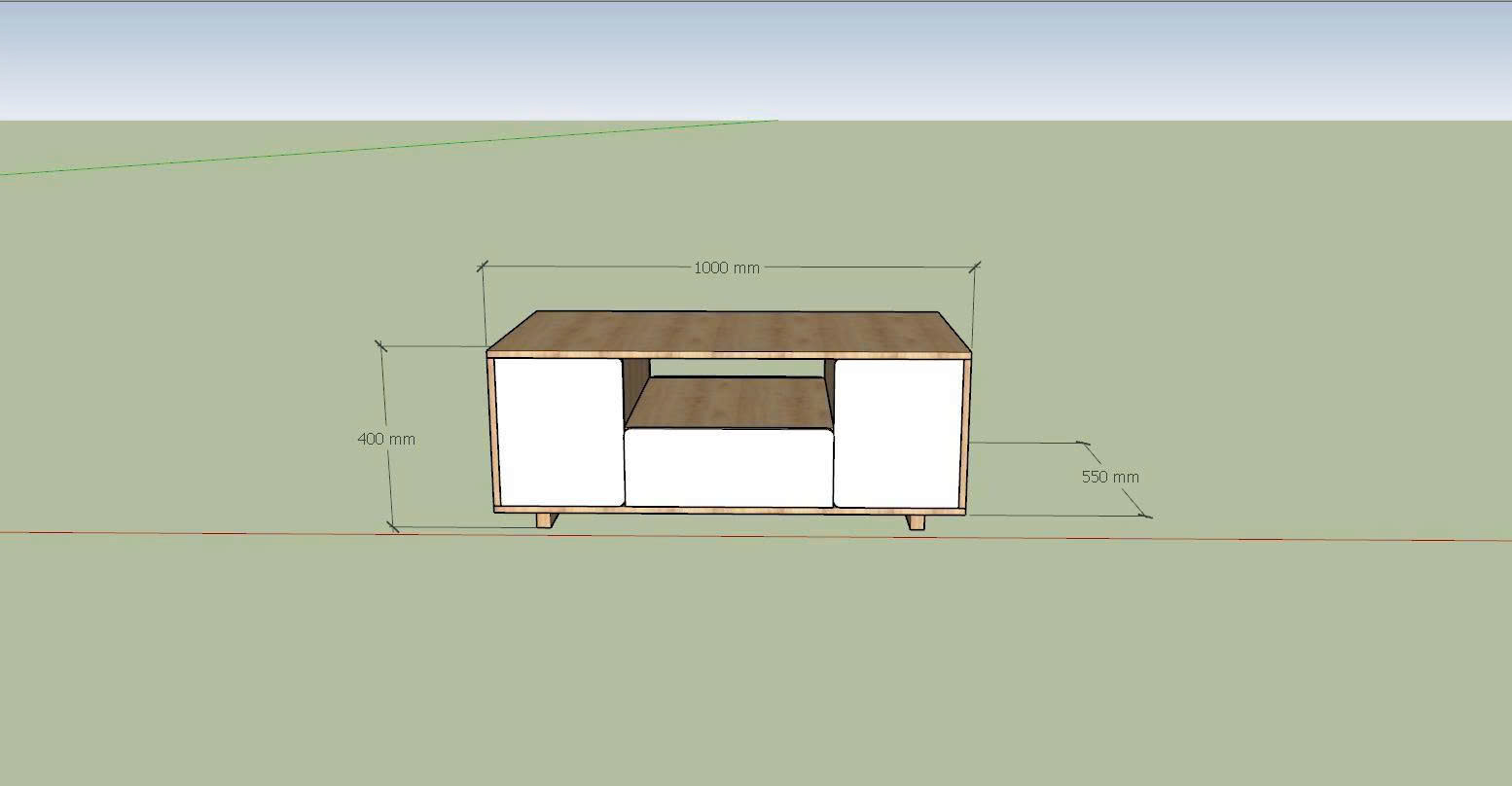The image size is (1512, 786).
Task: Select the right white cabinet door
Action: 898,432
